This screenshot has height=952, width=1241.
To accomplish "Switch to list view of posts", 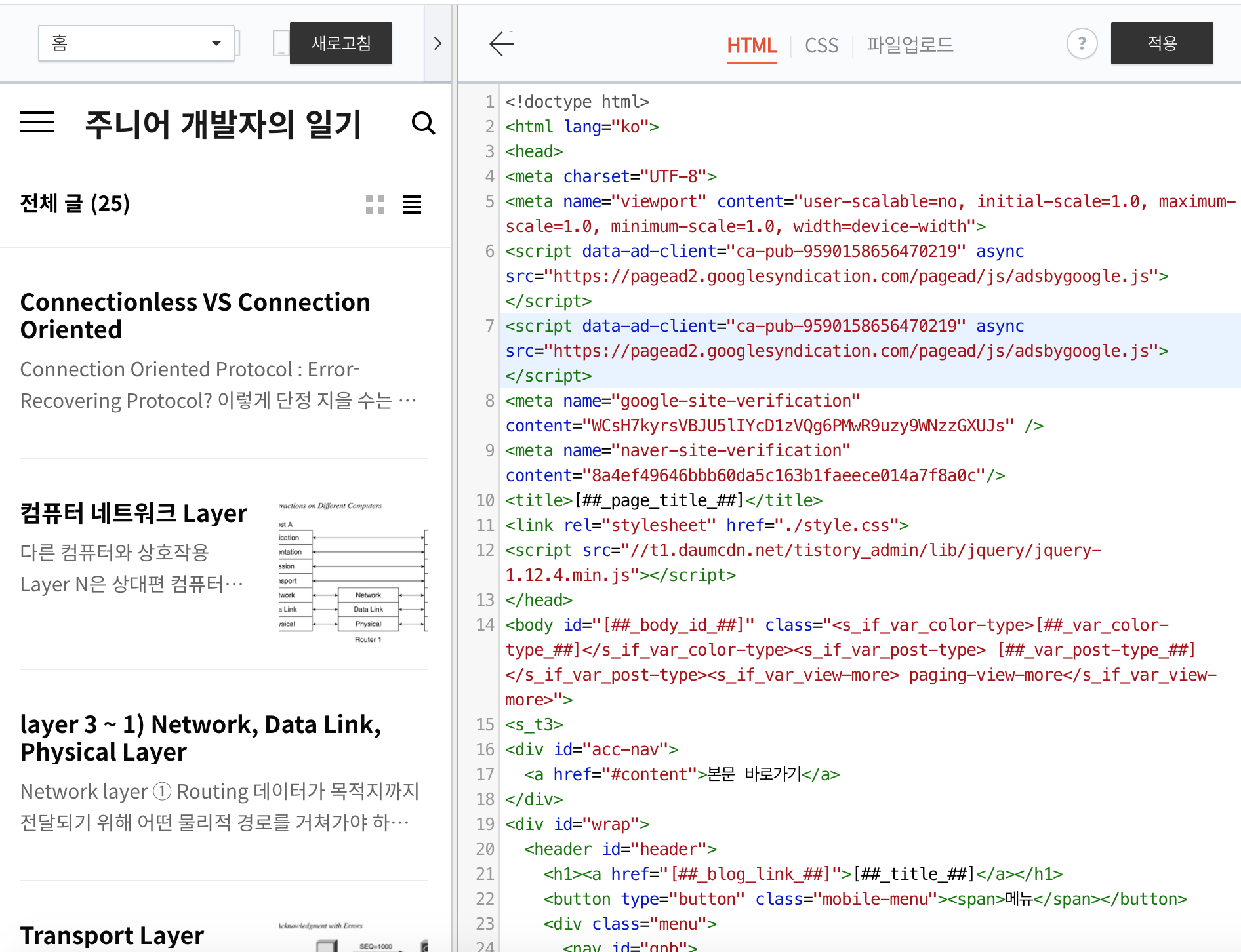I will tap(412, 205).
